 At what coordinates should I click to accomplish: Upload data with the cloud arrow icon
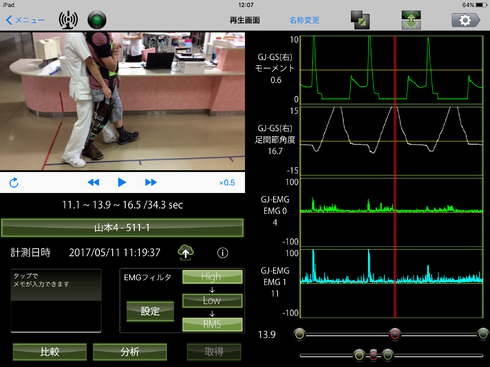(x=186, y=252)
